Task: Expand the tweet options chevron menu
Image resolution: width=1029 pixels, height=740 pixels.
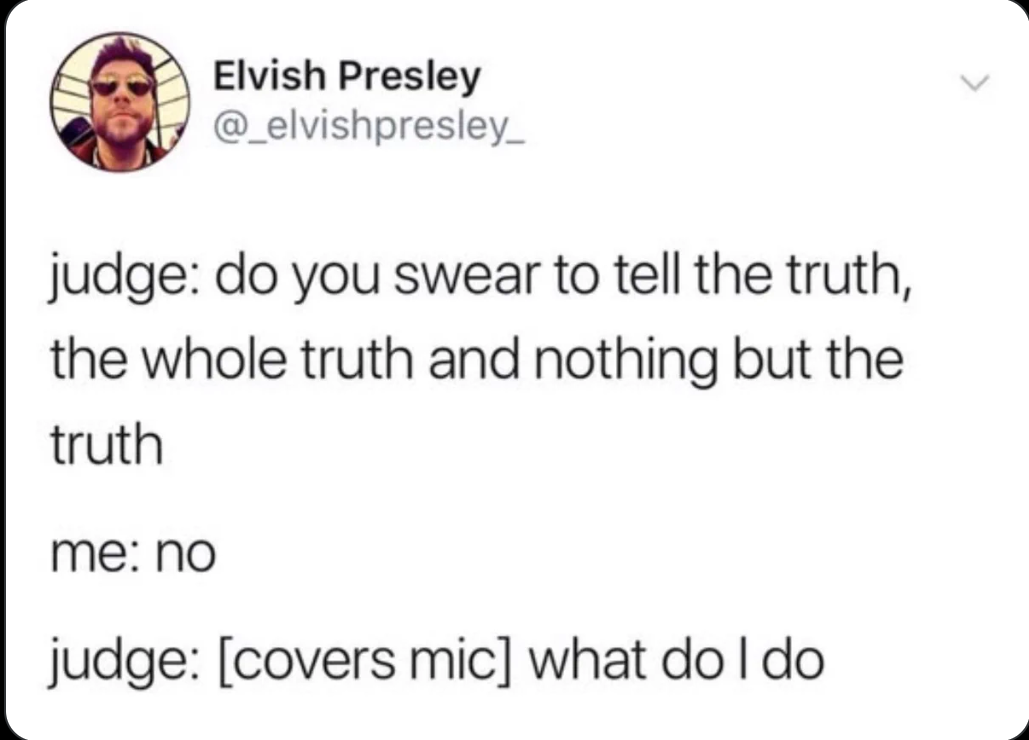Action: (975, 83)
